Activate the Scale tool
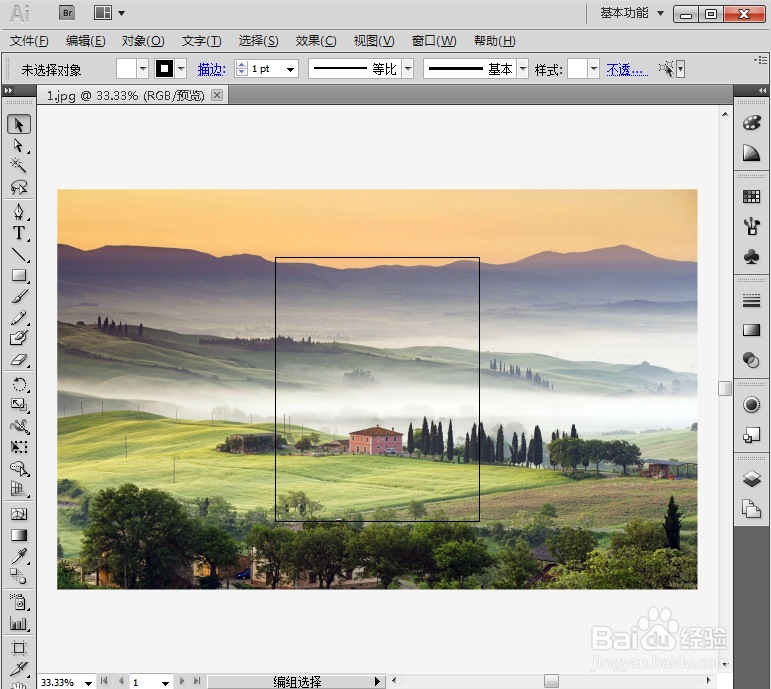The width and height of the screenshot is (771, 689). tap(19, 405)
